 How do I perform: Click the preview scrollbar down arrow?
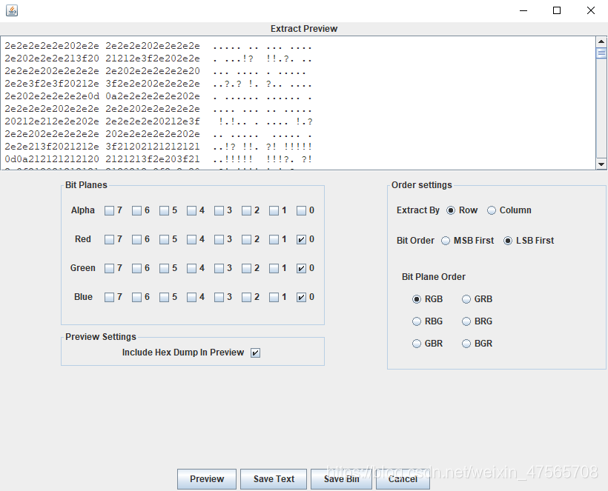pos(601,164)
